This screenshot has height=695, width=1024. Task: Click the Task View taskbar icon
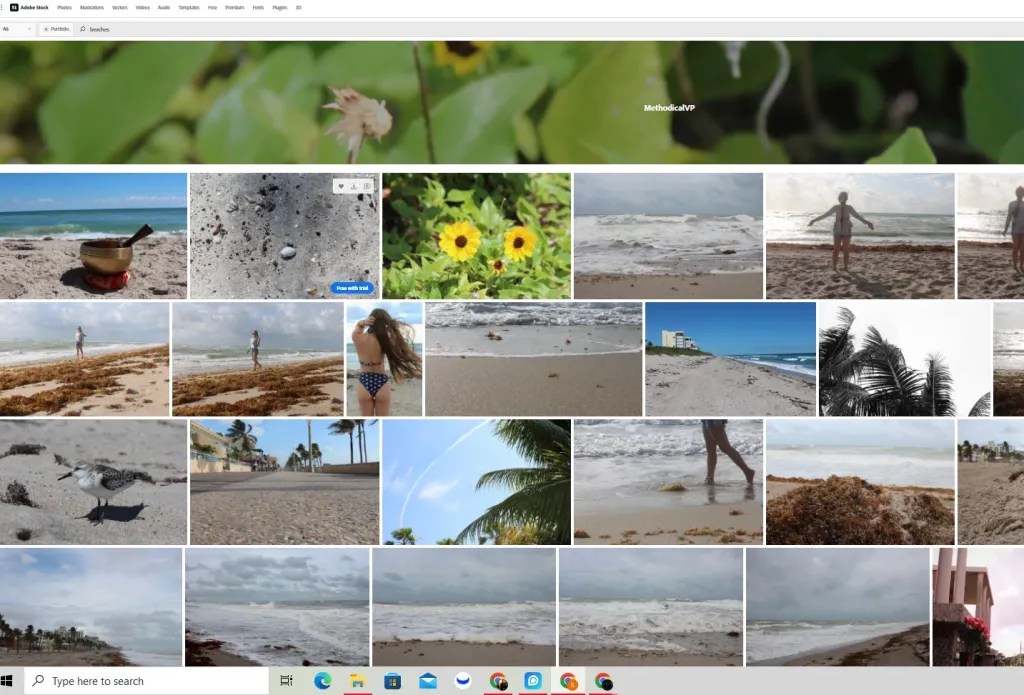(x=287, y=681)
